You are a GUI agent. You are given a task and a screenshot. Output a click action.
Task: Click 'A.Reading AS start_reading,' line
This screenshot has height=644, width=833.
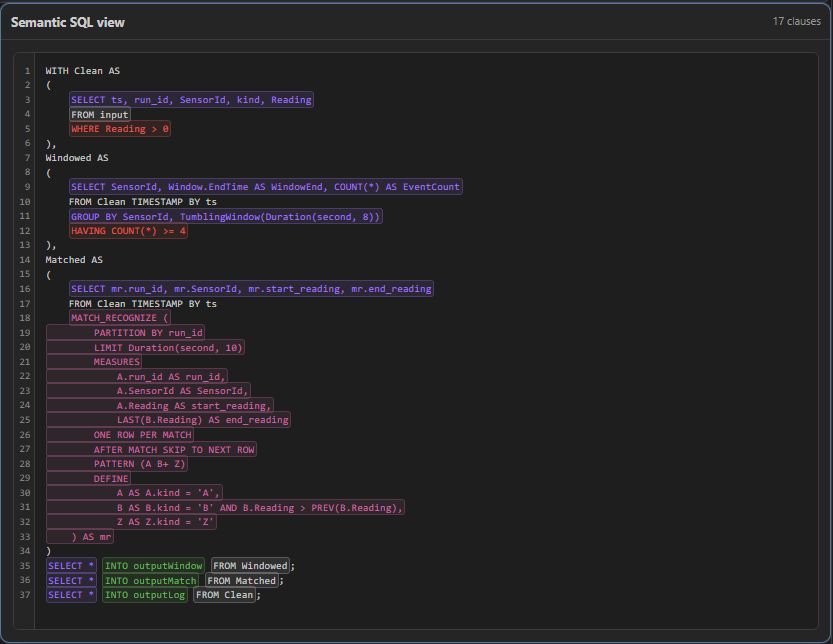coord(160,406)
